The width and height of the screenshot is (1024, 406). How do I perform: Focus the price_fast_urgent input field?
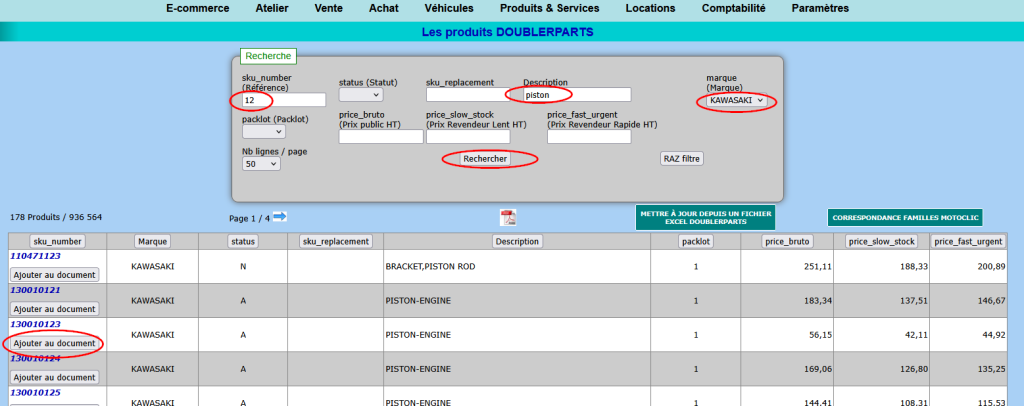click(x=589, y=136)
